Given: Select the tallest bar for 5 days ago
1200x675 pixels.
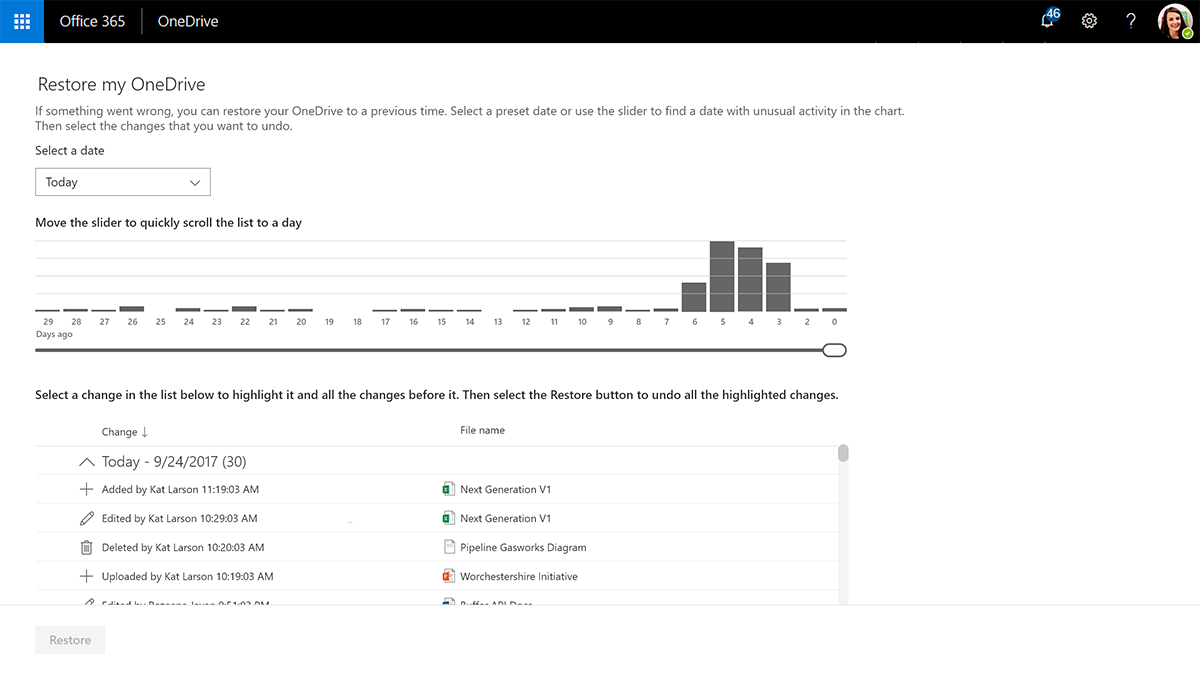Looking at the screenshot, I should 722,277.
